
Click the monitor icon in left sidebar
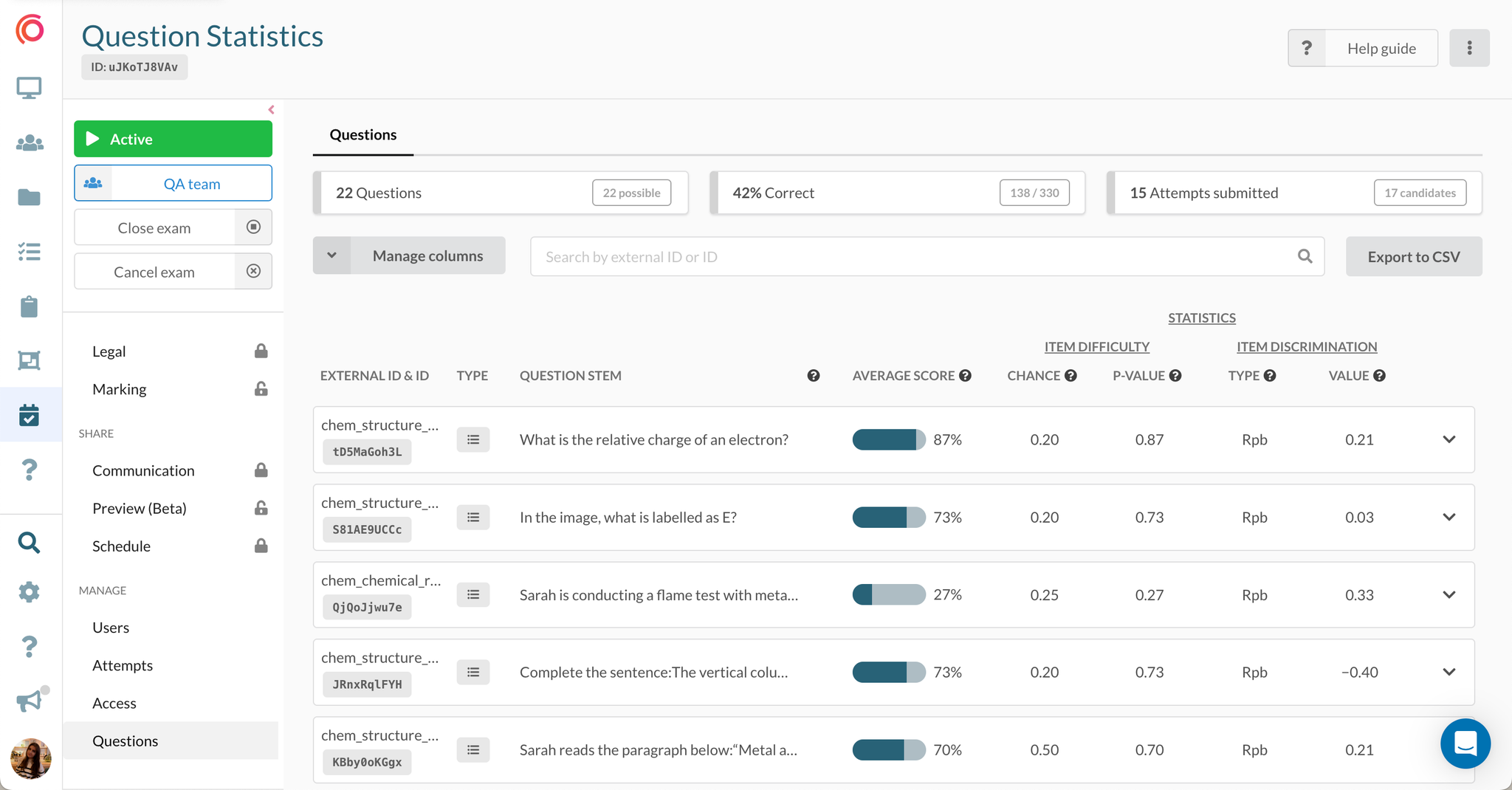tap(29, 89)
